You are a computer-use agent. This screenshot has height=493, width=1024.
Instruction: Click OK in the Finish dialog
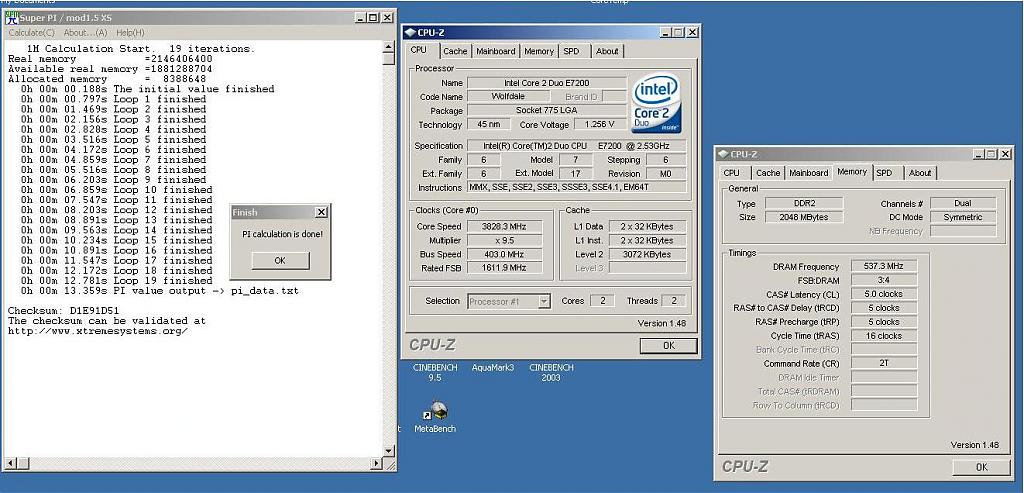pos(280,260)
